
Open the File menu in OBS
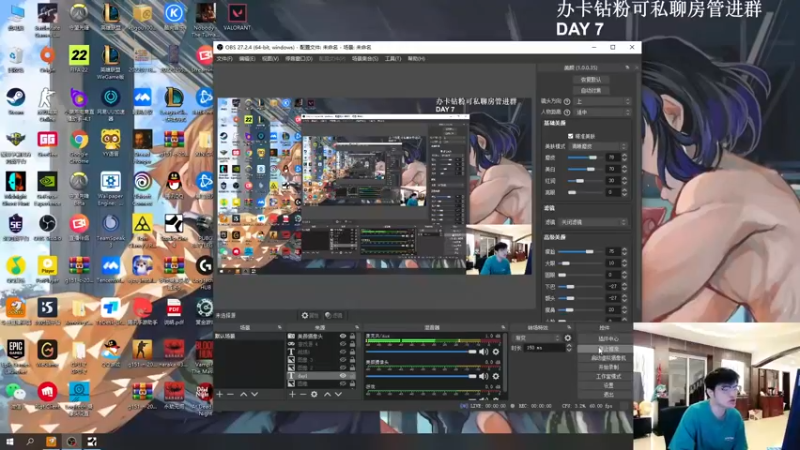tap(224, 59)
